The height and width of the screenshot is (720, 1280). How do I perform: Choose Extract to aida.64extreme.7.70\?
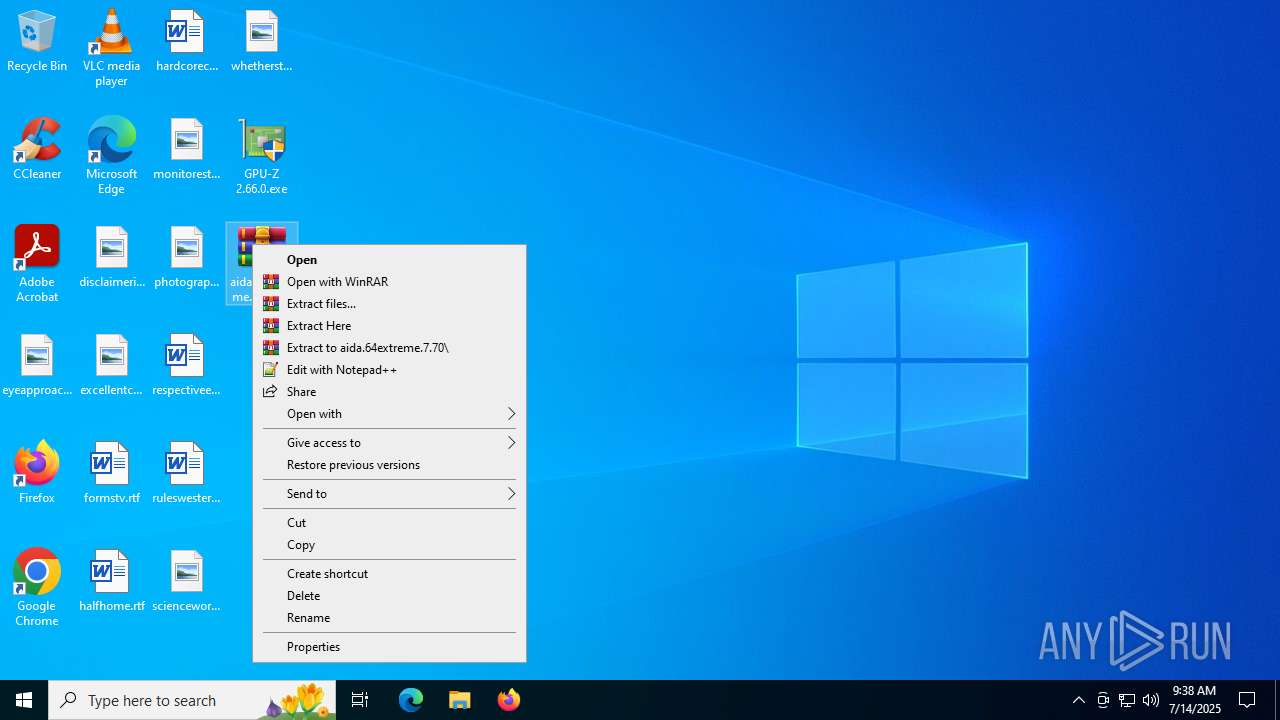pos(389,348)
